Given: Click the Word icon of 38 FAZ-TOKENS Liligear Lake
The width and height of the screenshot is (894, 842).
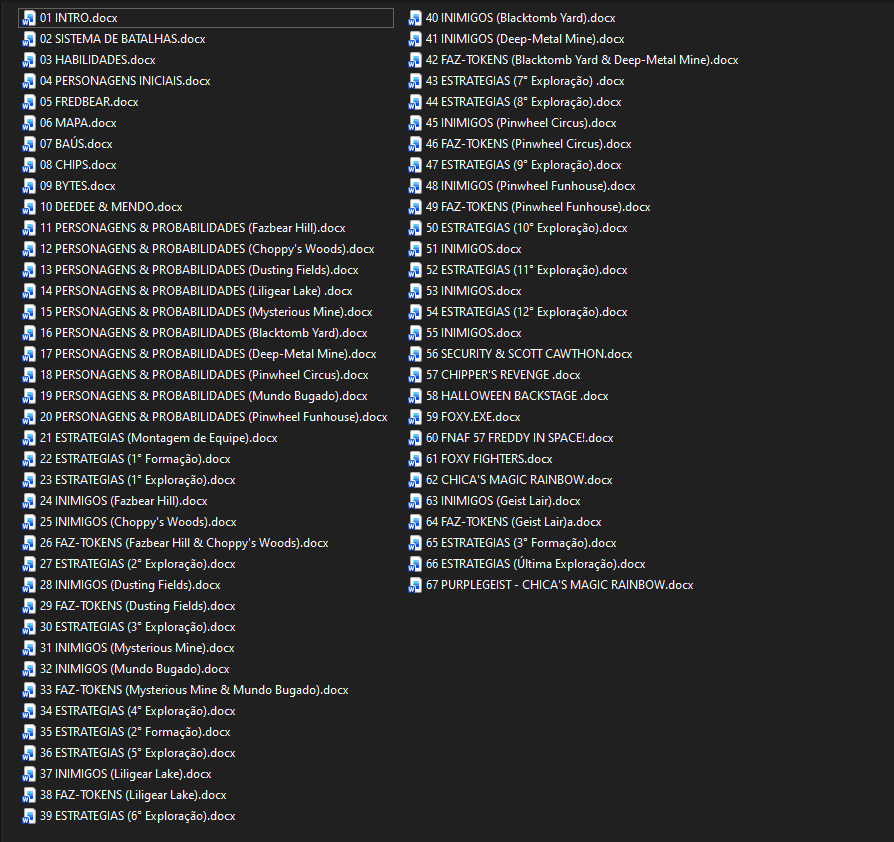Looking at the screenshot, I should (29, 795).
